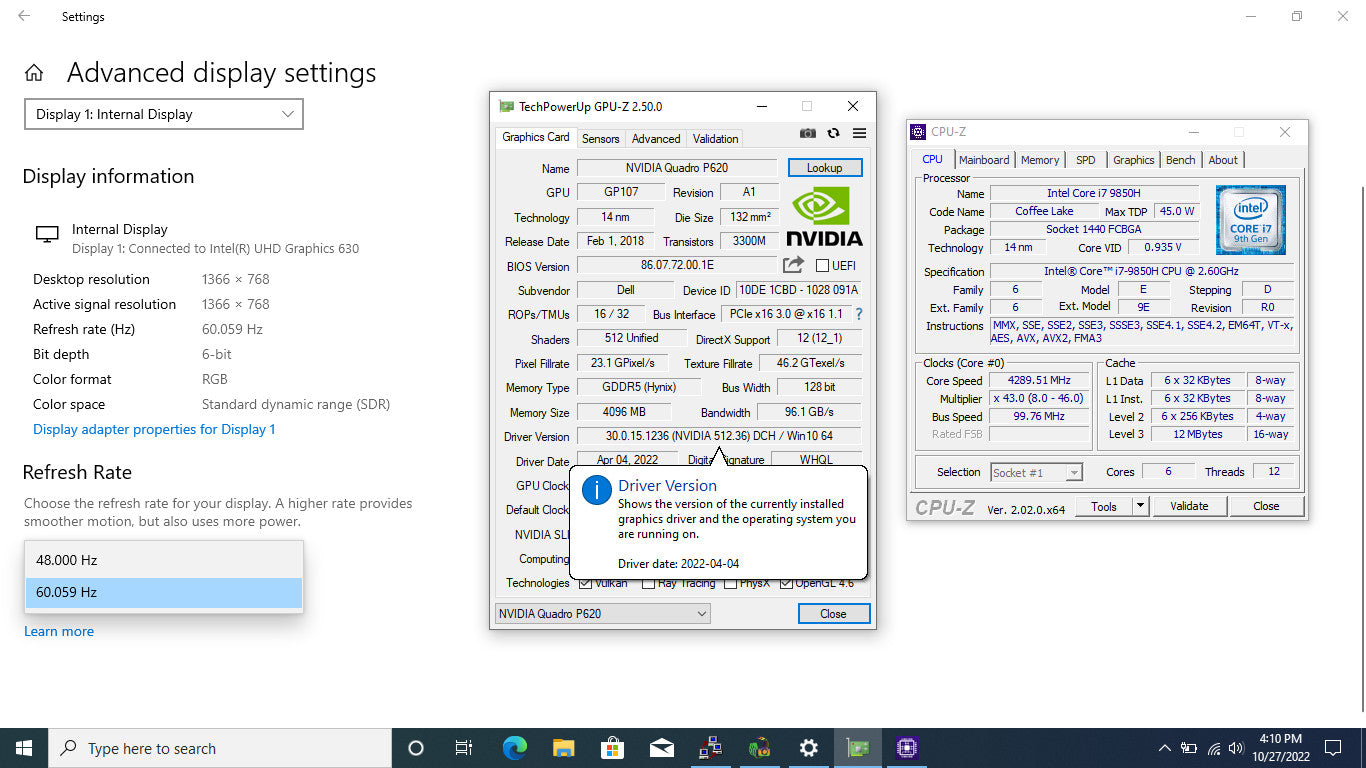Open Settings home icon
Image resolution: width=1366 pixels, height=768 pixels.
[34, 73]
